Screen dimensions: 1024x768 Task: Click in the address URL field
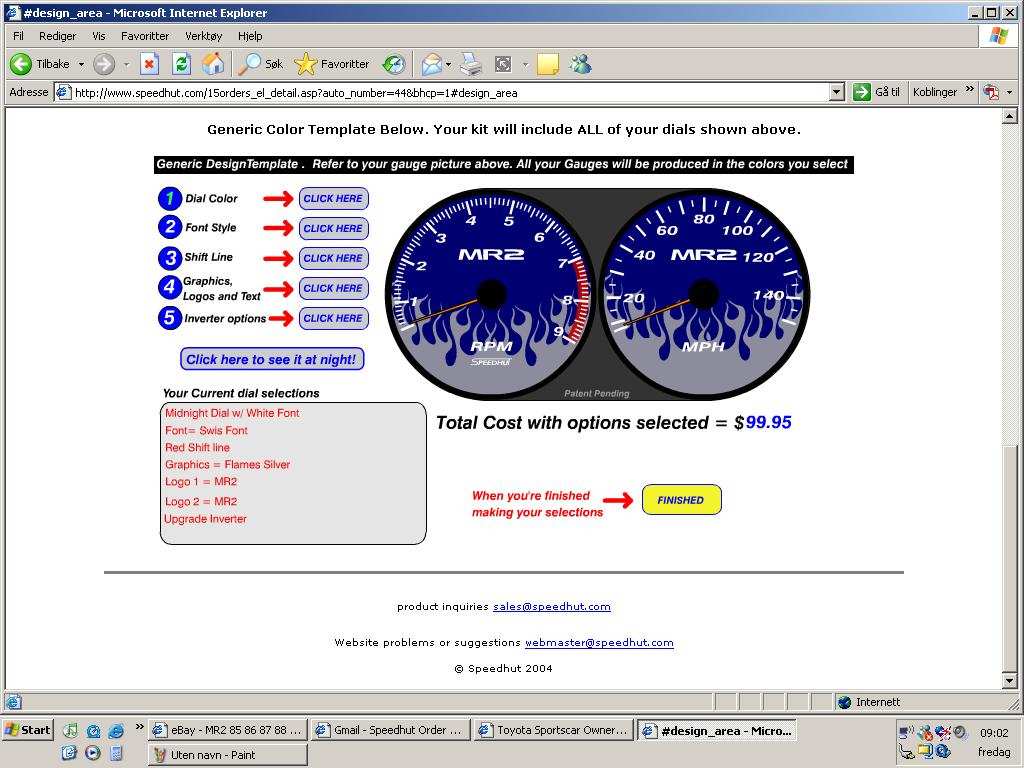(450, 92)
